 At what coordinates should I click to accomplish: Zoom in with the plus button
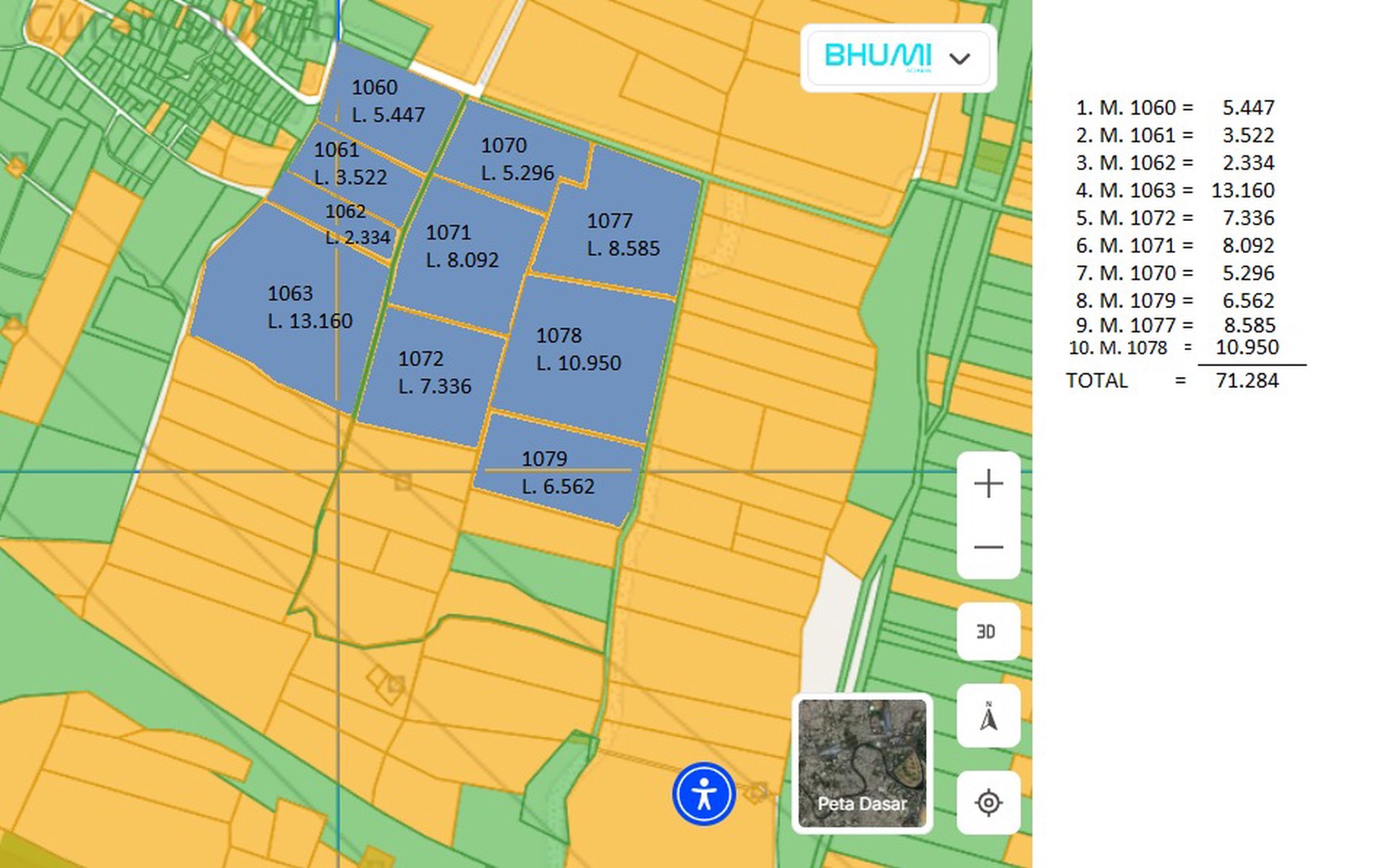988,483
